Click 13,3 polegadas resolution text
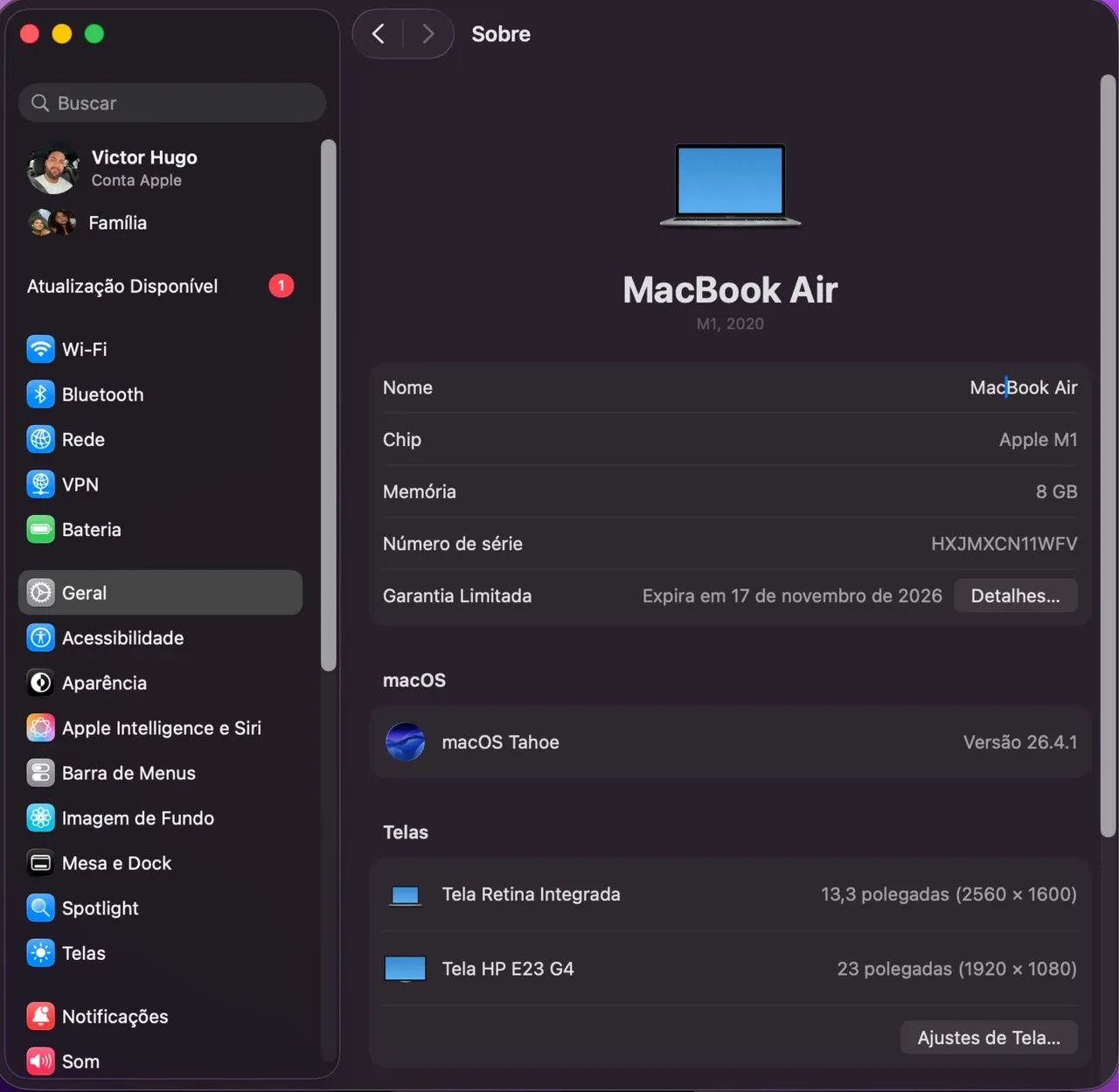Image resolution: width=1119 pixels, height=1092 pixels. click(x=949, y=894)
